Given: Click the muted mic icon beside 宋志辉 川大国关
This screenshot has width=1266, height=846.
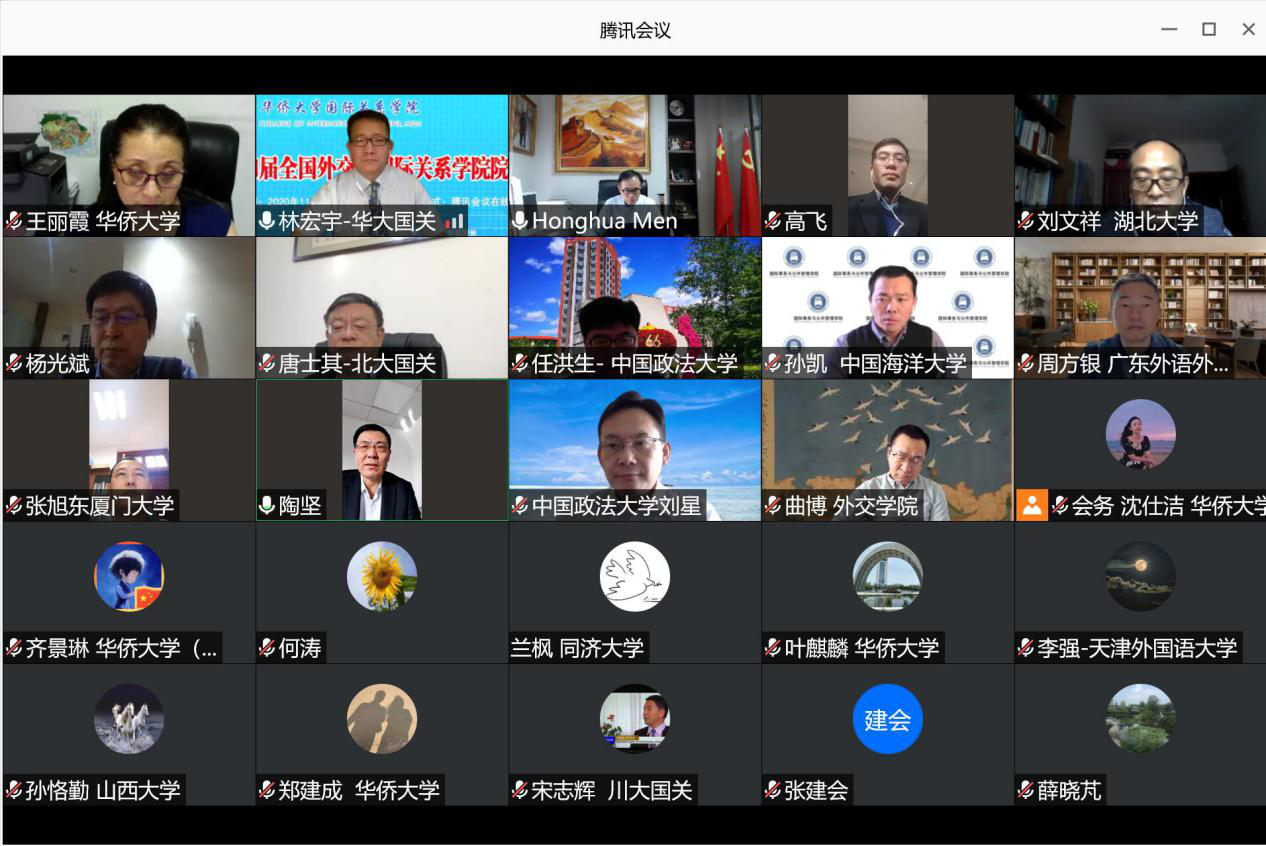Looking at the screenshot, I should click(x=520, y=790).
